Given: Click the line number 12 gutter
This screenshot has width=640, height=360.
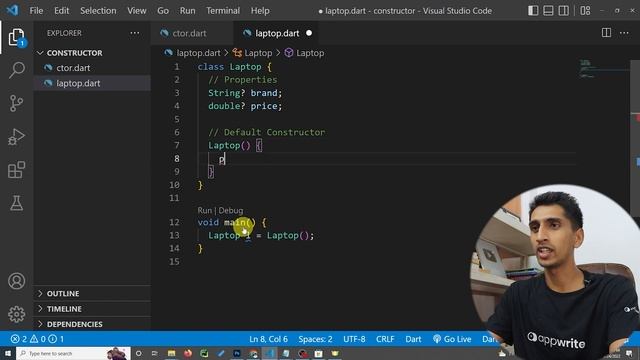Looking at the screenshot, I should pyautogui.click(x=174, y=222).
